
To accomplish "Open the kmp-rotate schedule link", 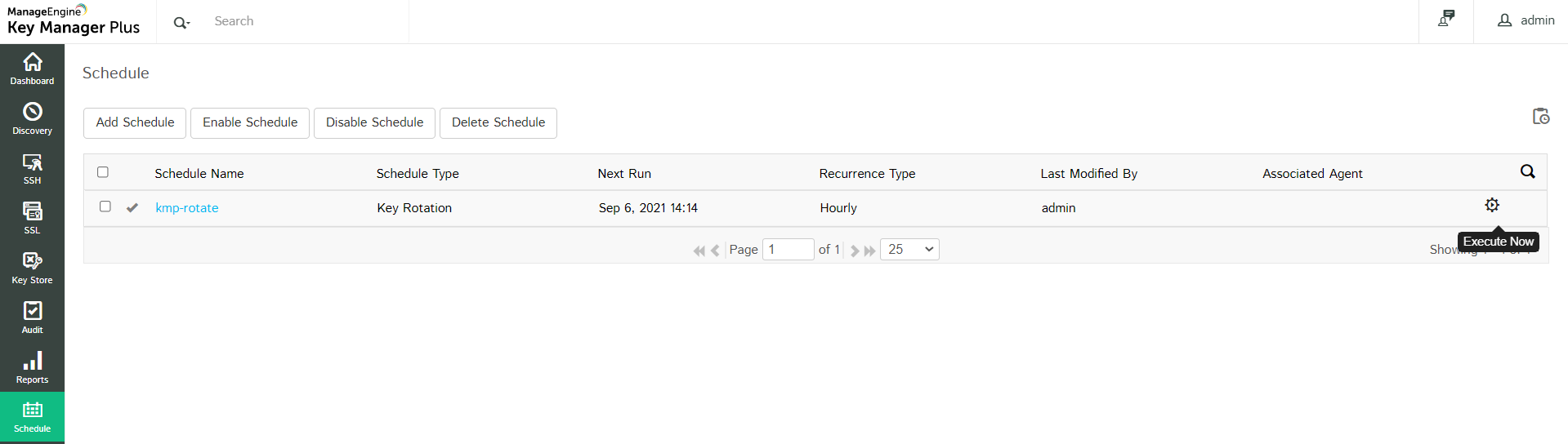I will pos(187,208).
